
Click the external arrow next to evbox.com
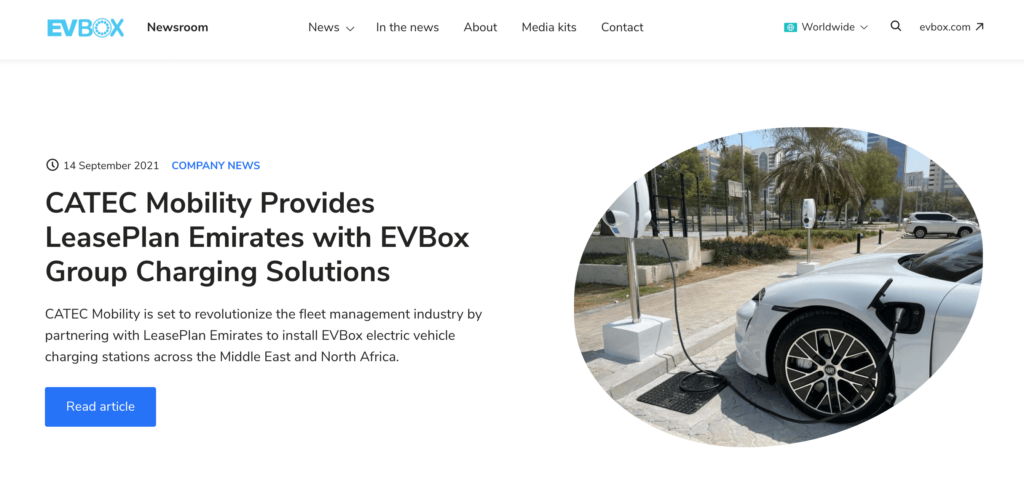point(979,27)
